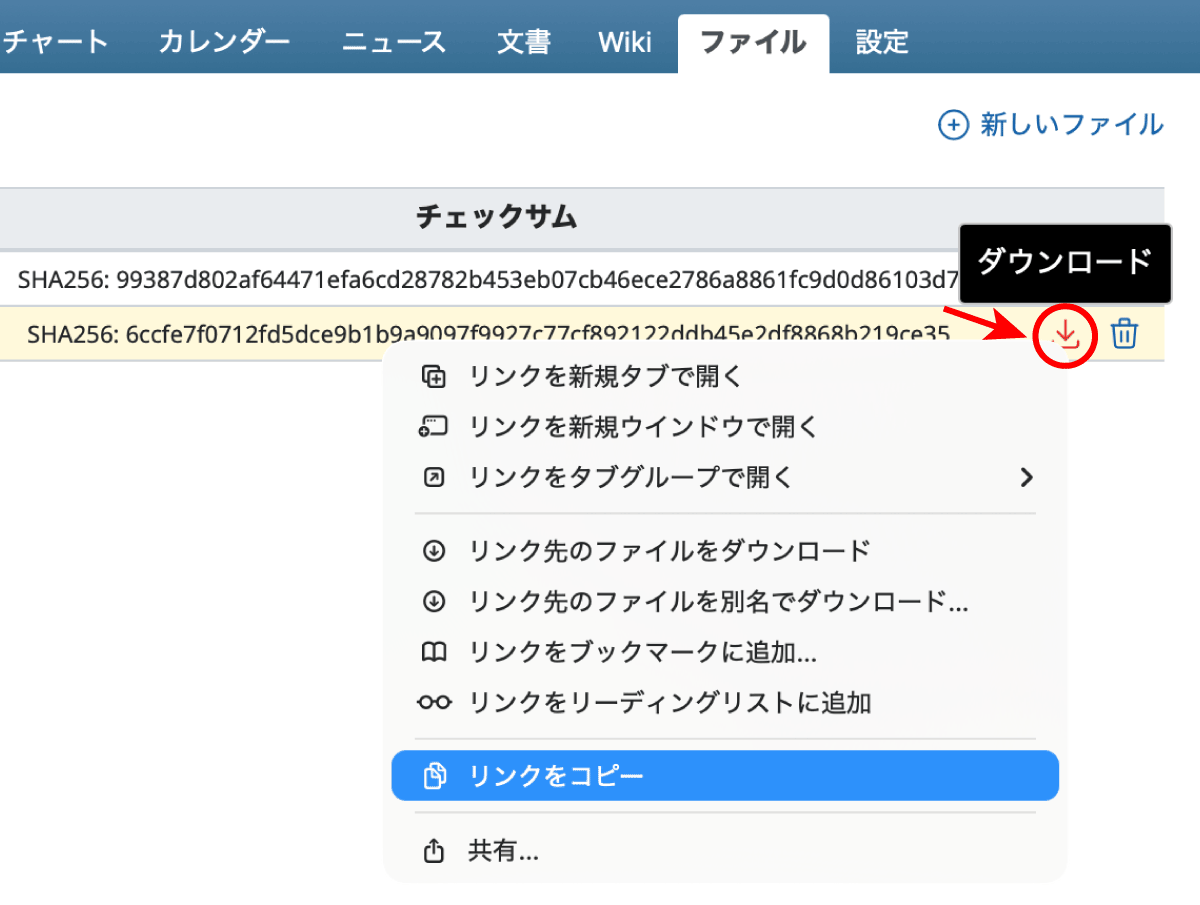This screenshot has width=1200, height=905.
Task: Open the 設定 tab
Action: pos(882,42)
